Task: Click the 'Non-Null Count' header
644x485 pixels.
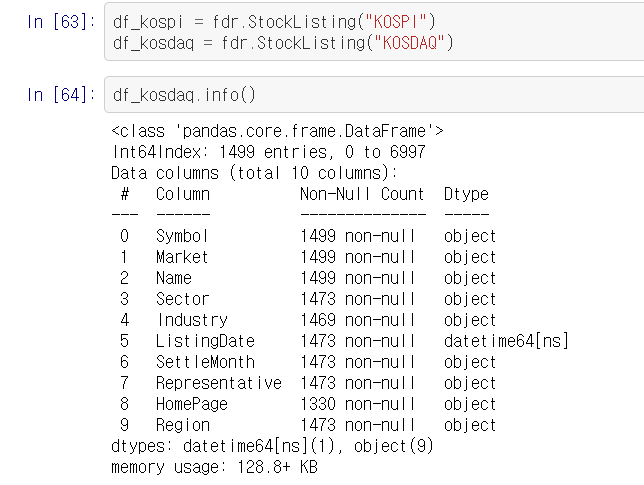Action: (x=362, y=194)
